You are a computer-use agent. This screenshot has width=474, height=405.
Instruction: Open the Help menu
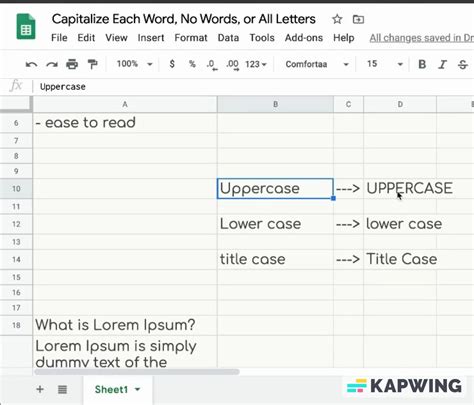coord(344,38)
